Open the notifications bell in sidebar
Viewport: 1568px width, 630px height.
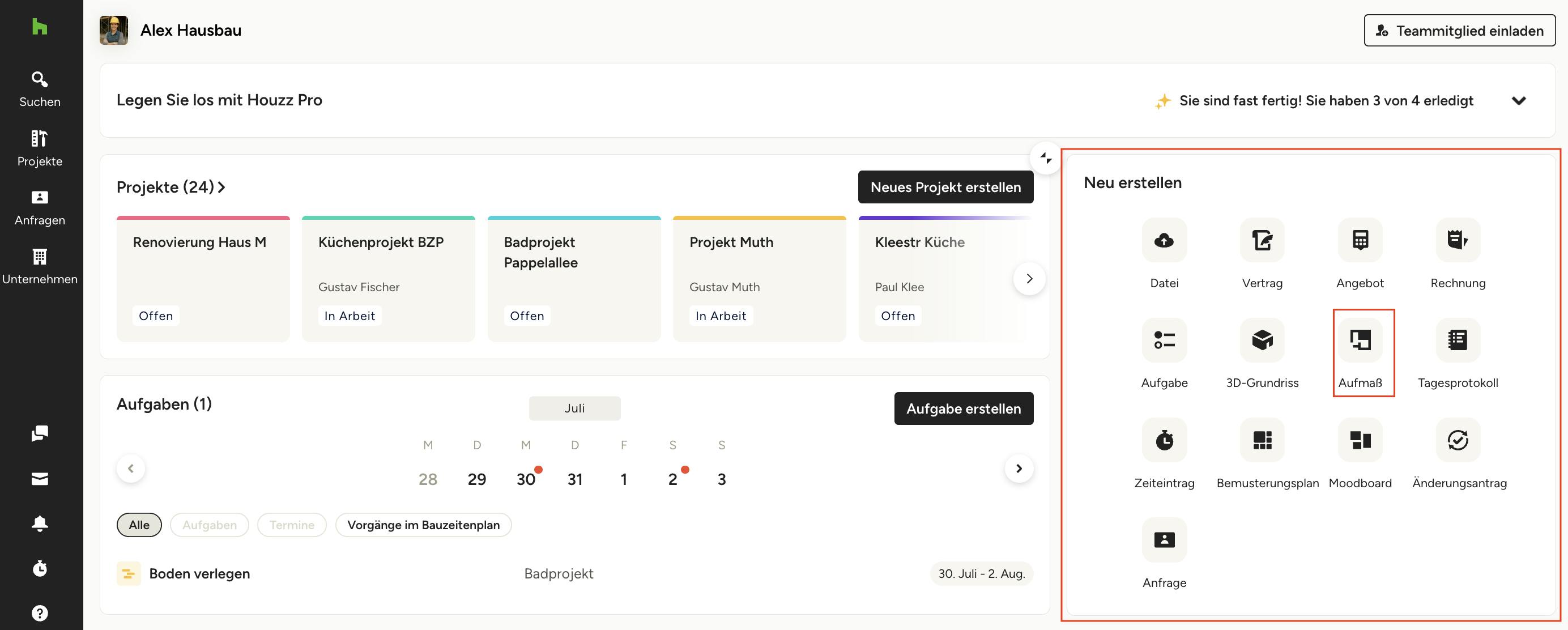40,523
